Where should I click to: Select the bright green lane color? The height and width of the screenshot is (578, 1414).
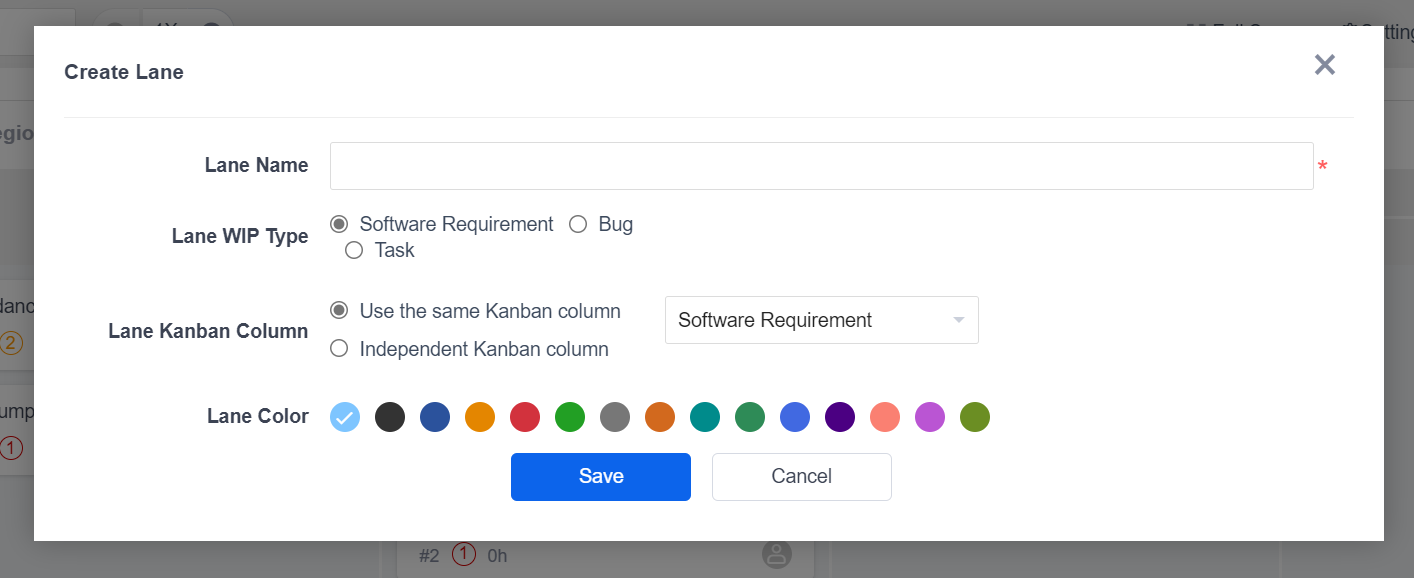tap(570, 417)
